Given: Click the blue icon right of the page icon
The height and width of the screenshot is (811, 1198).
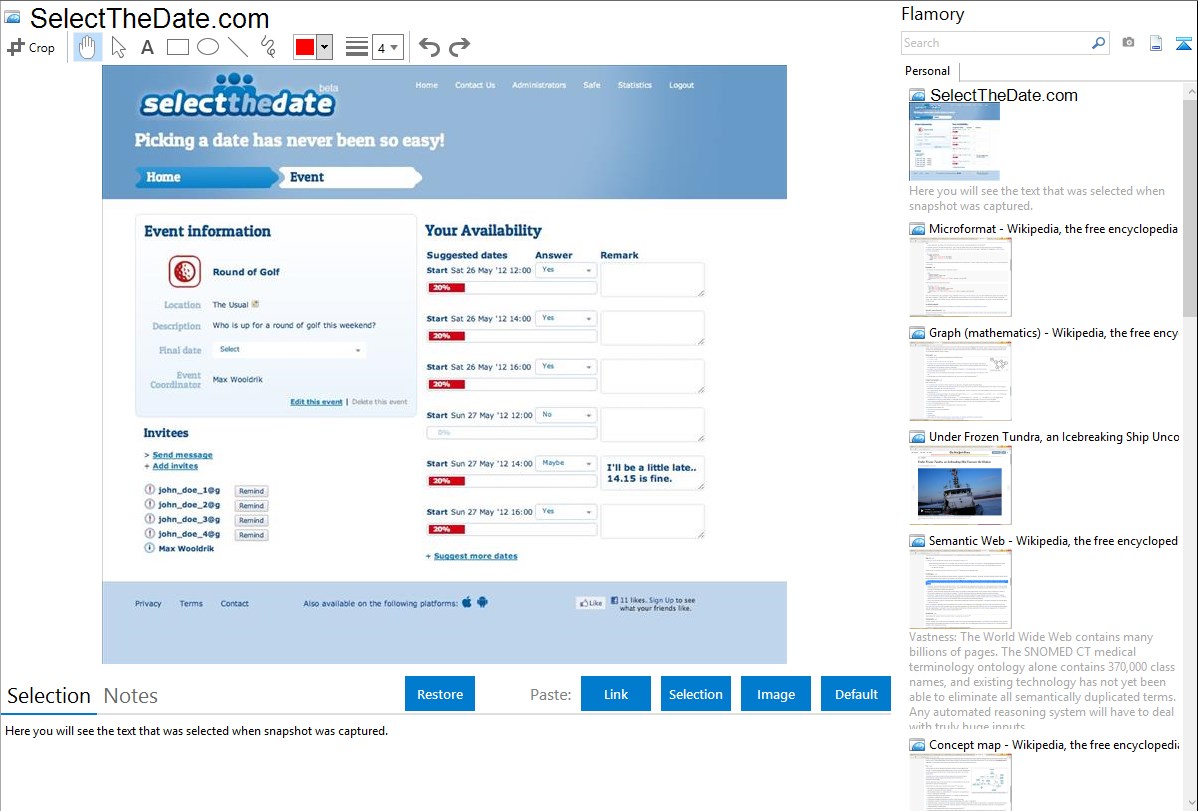Looking at the screenshot, I should (x=1183, y=43).
